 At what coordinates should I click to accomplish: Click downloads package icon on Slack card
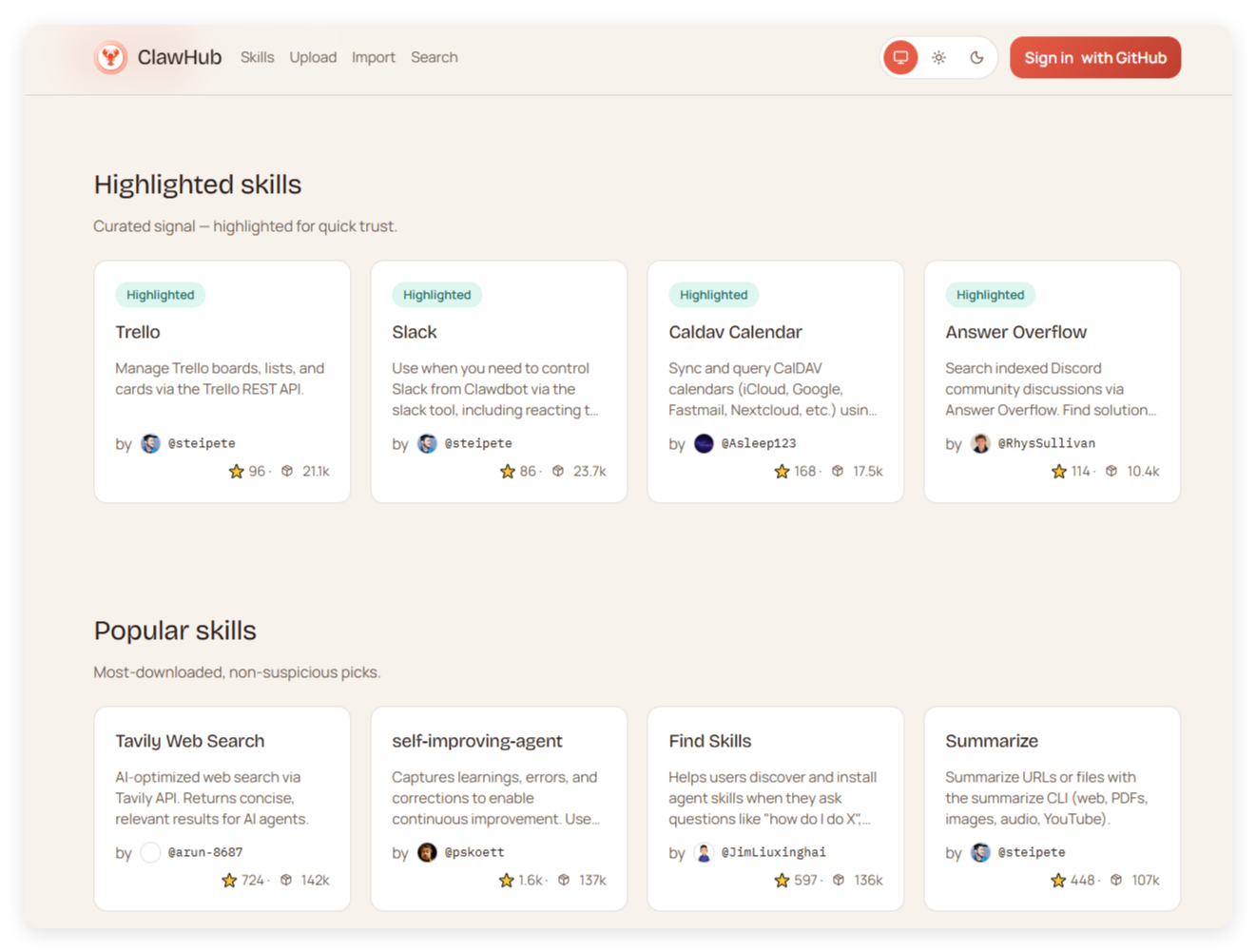pyautogui.click(x=558, y=471)
